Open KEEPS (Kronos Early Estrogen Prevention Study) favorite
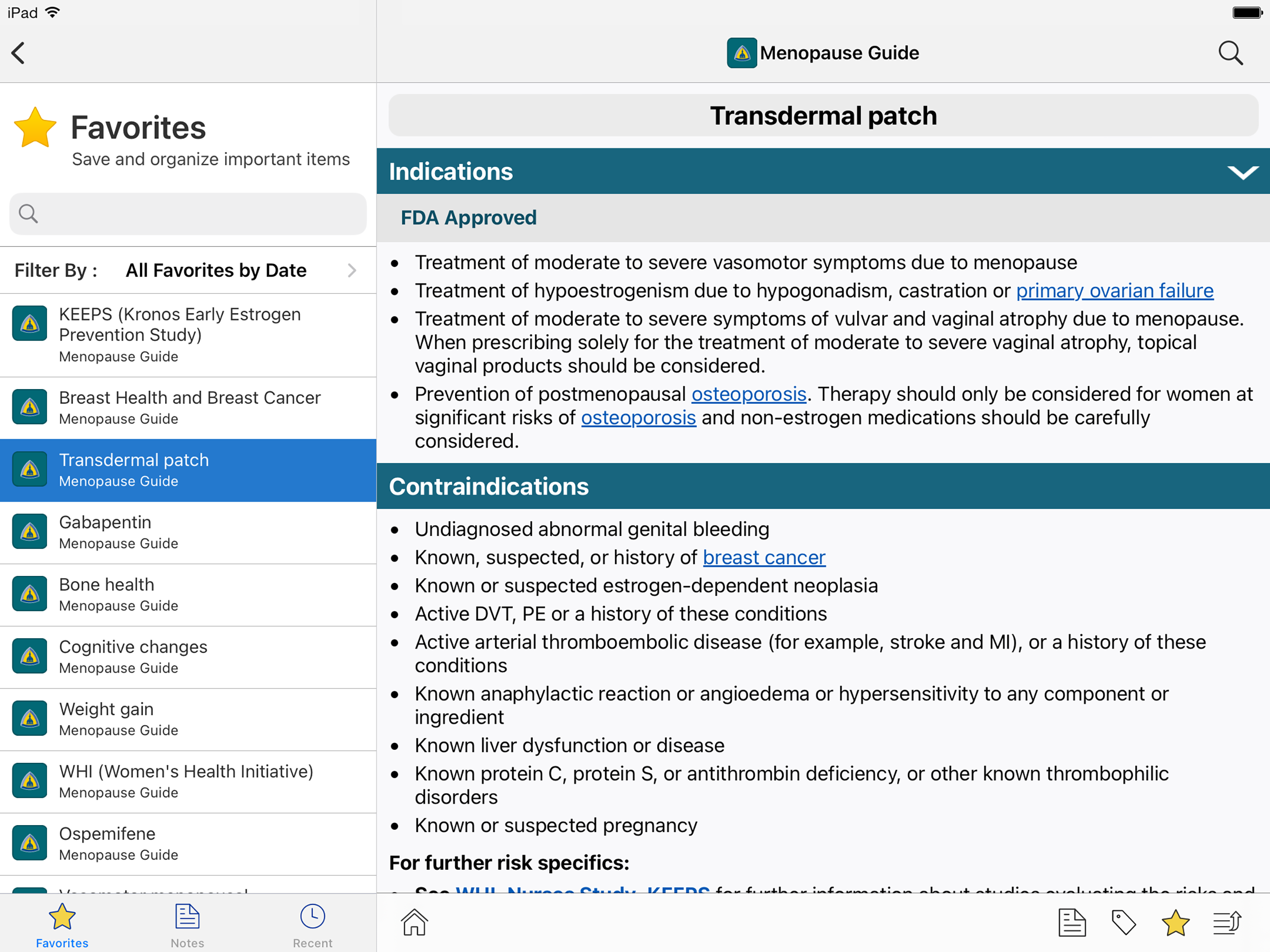 point(188,335)
